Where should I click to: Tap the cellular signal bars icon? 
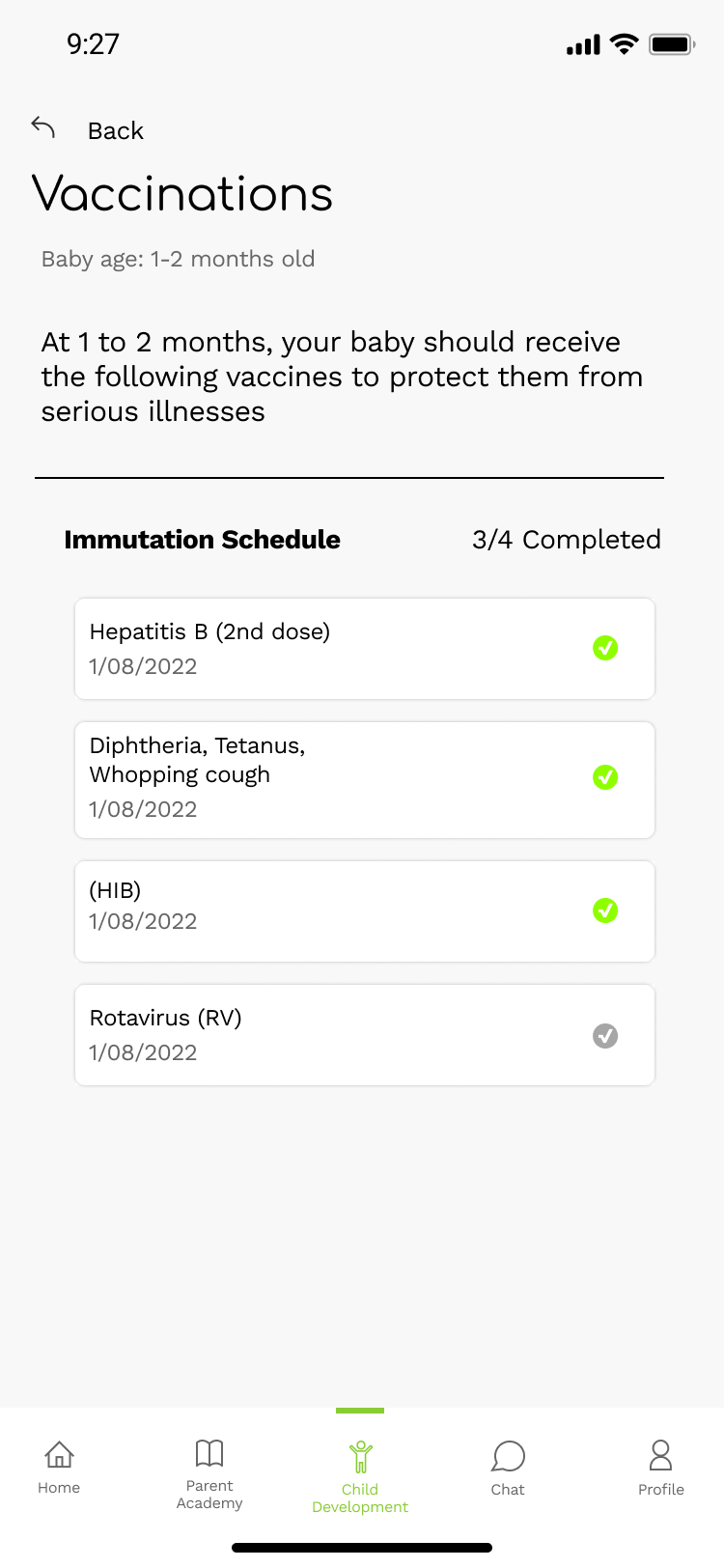pos(583,44)
